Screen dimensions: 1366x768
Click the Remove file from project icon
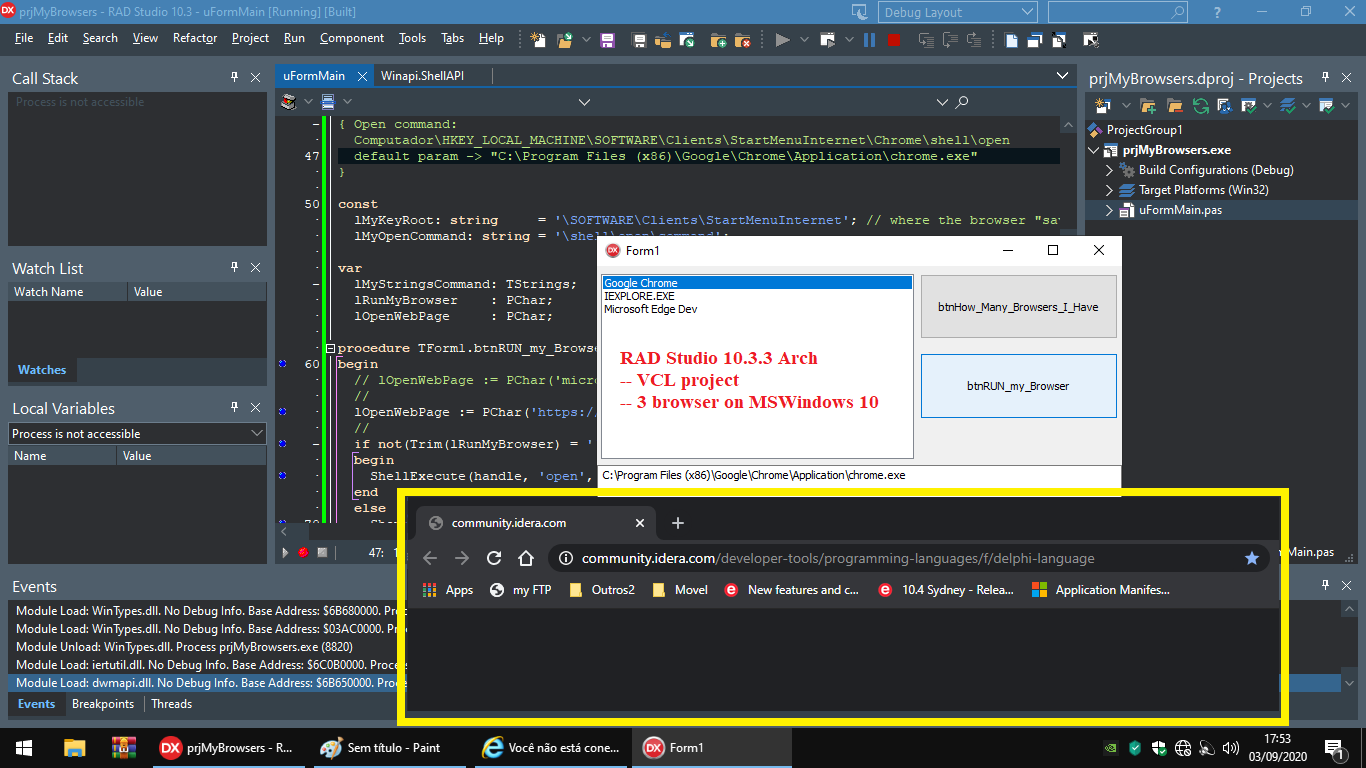tap(742, 40)
